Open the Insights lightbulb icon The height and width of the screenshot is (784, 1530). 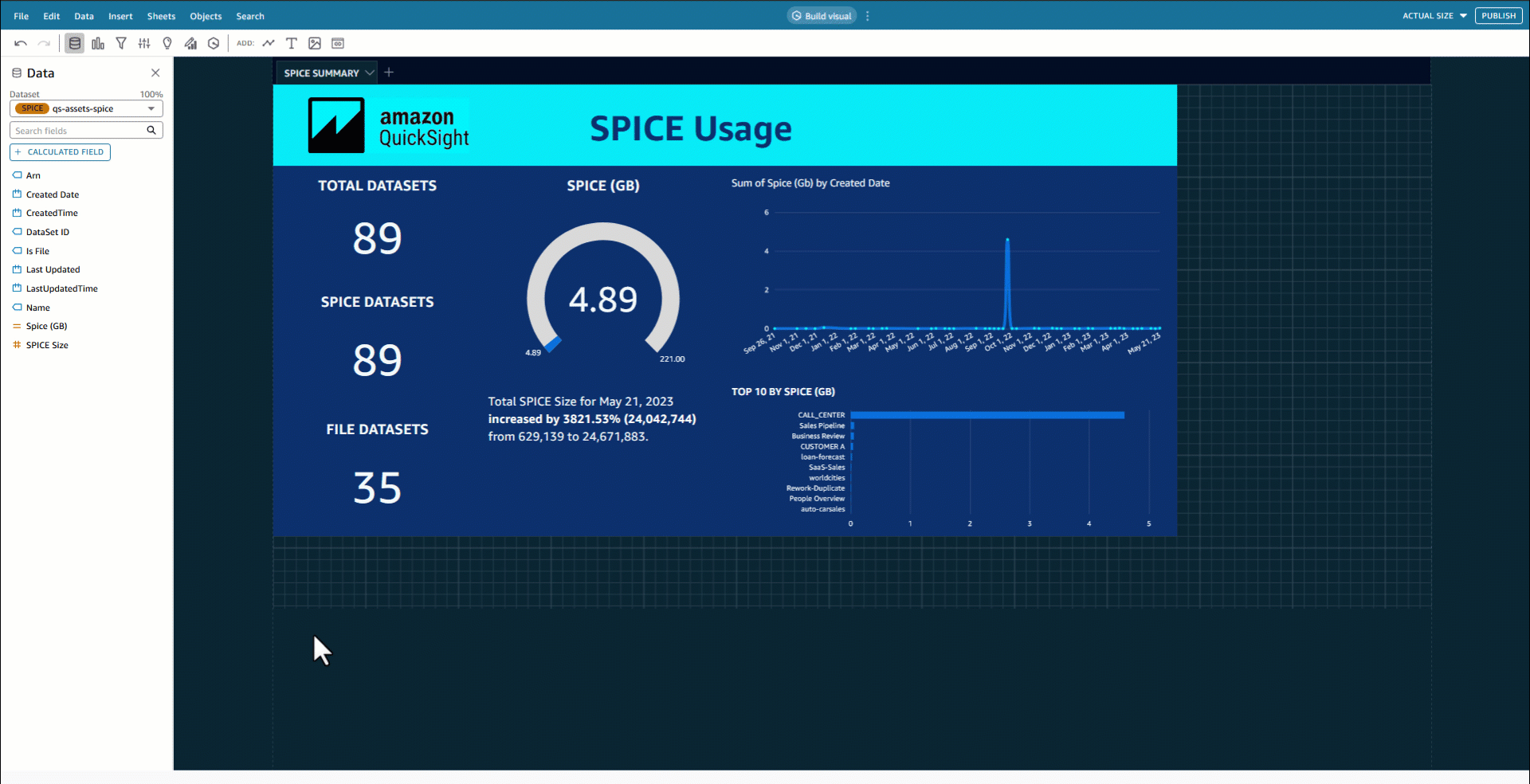tap(167, 44)
